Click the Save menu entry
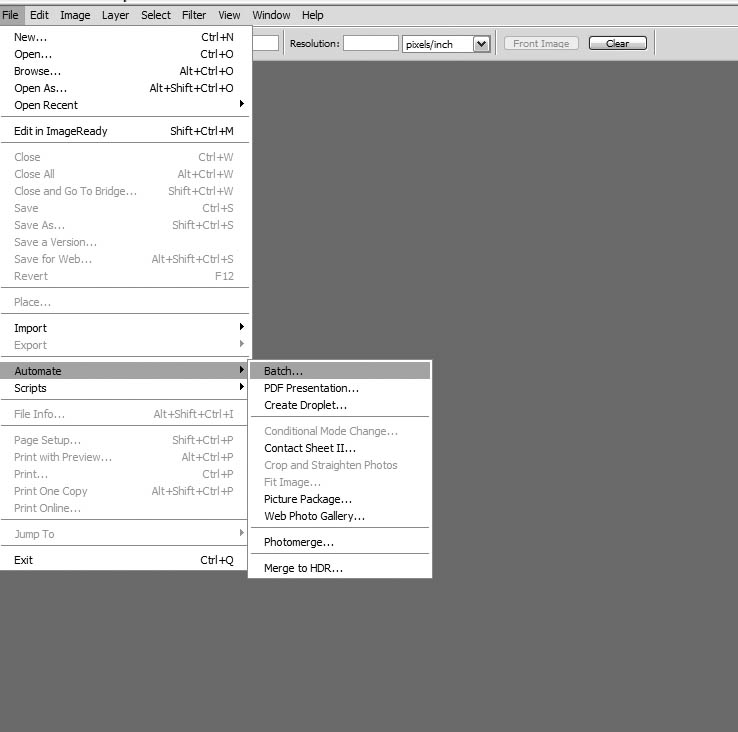This screenshot has height=732, width=738. (124, 208)
